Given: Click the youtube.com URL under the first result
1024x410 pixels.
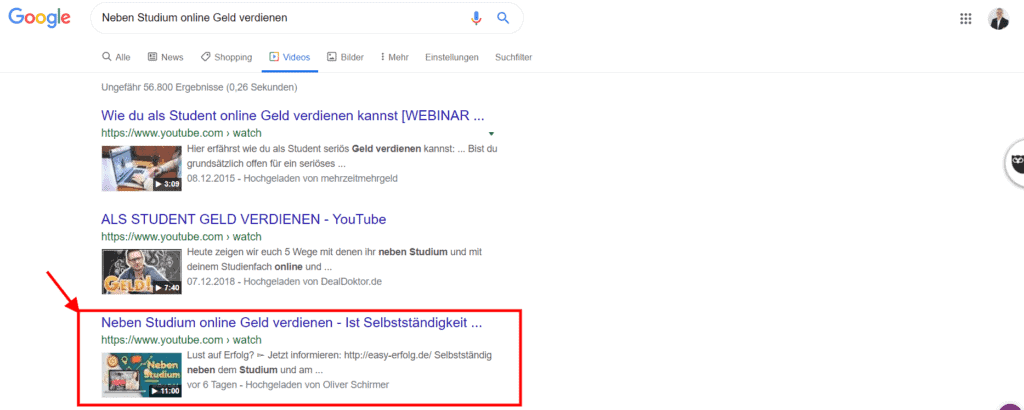Looking at the screenshot, I should pos(182,133).
